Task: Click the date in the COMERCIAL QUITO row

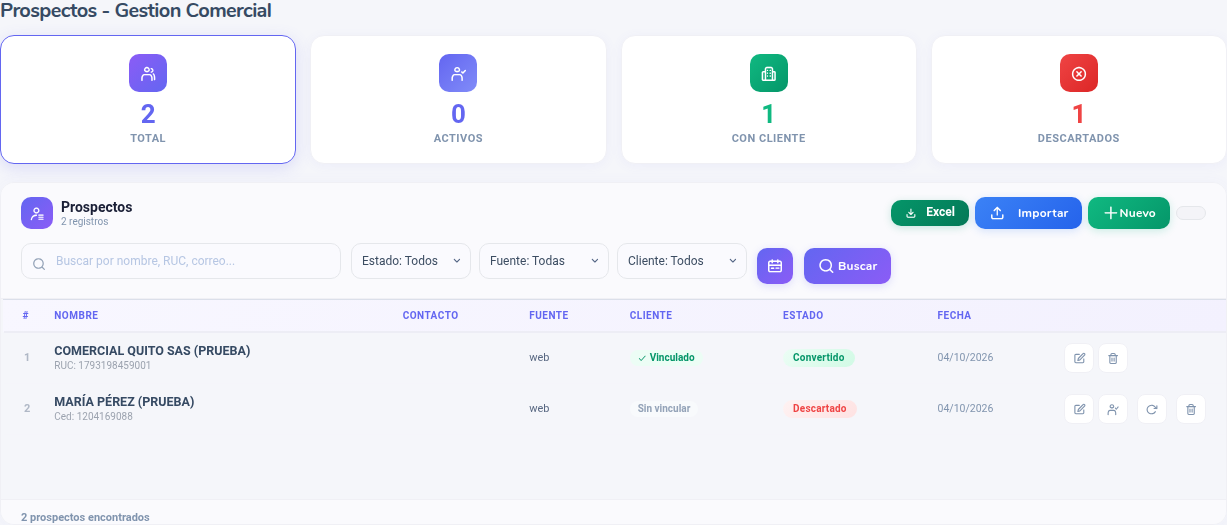Action: pyautogui.click(x=965, y=358)
